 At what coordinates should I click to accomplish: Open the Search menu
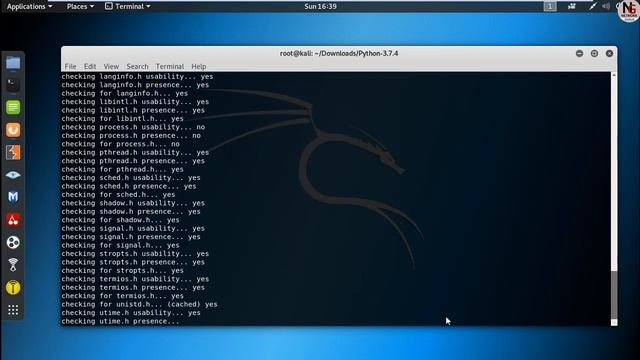pyautogui.click(x=137, y=67)
